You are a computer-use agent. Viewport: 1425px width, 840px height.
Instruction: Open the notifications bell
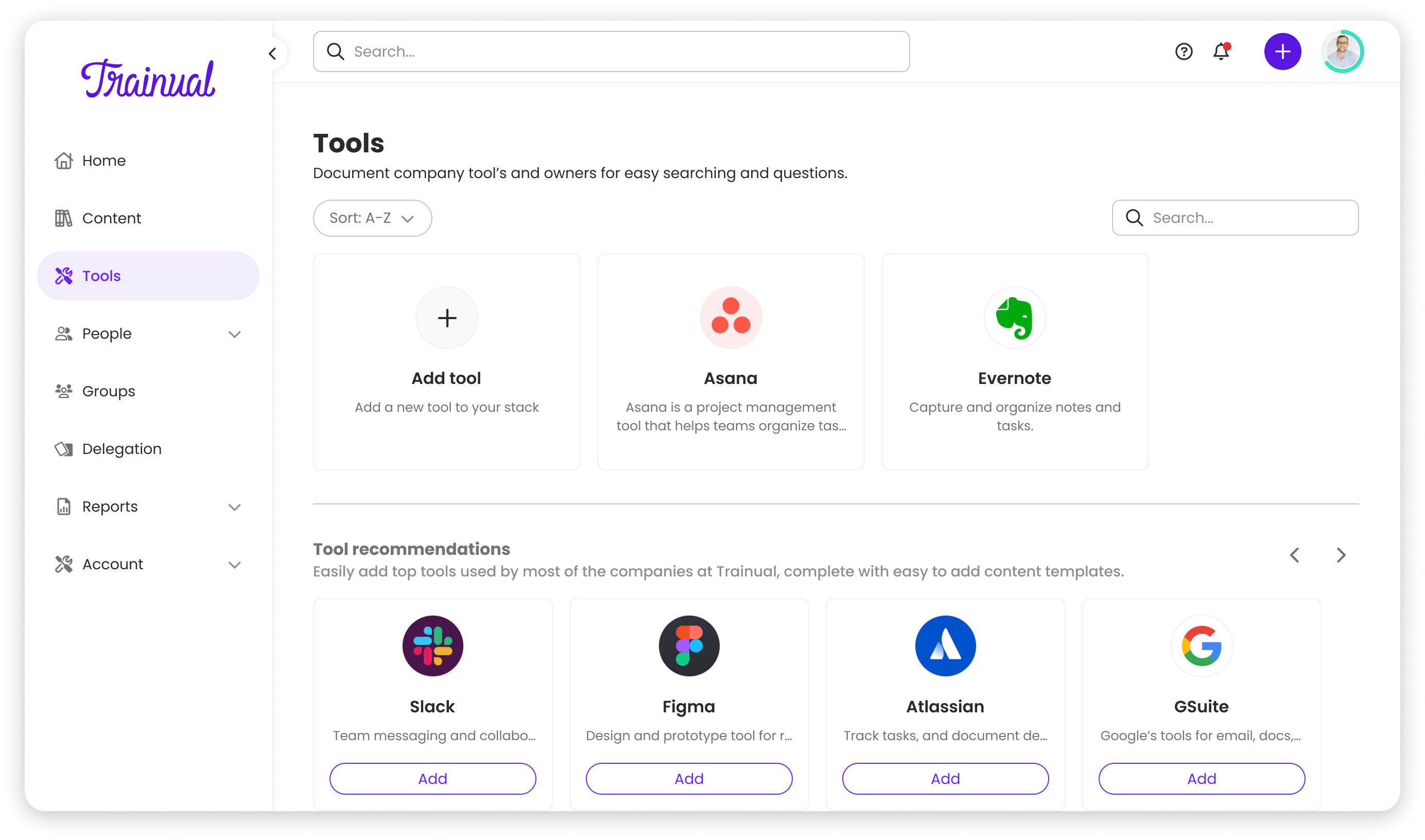point(1221,51)
